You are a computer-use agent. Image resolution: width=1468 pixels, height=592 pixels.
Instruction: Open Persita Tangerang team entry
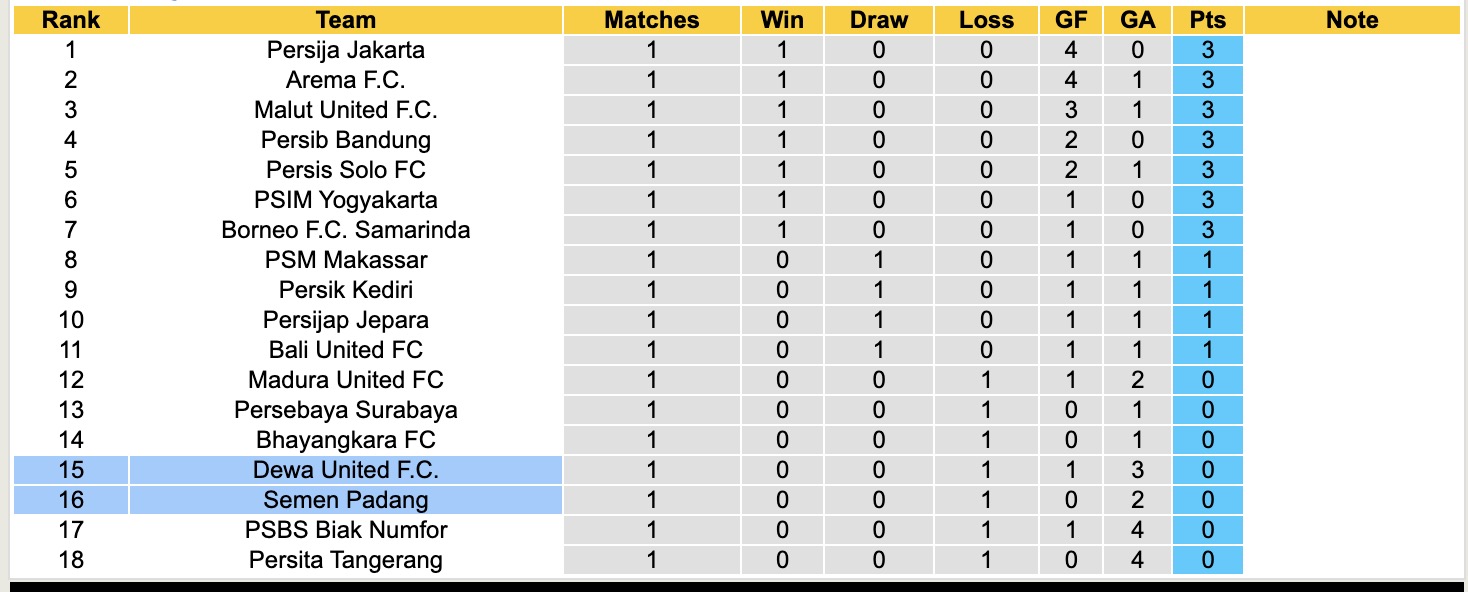click(345, 560)
